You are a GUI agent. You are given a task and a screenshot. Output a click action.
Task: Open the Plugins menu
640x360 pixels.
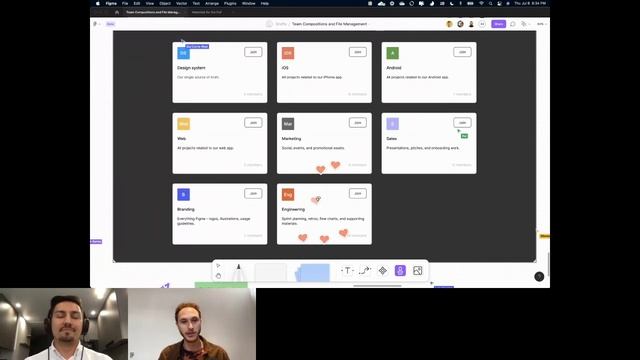[x=230, y=3]
